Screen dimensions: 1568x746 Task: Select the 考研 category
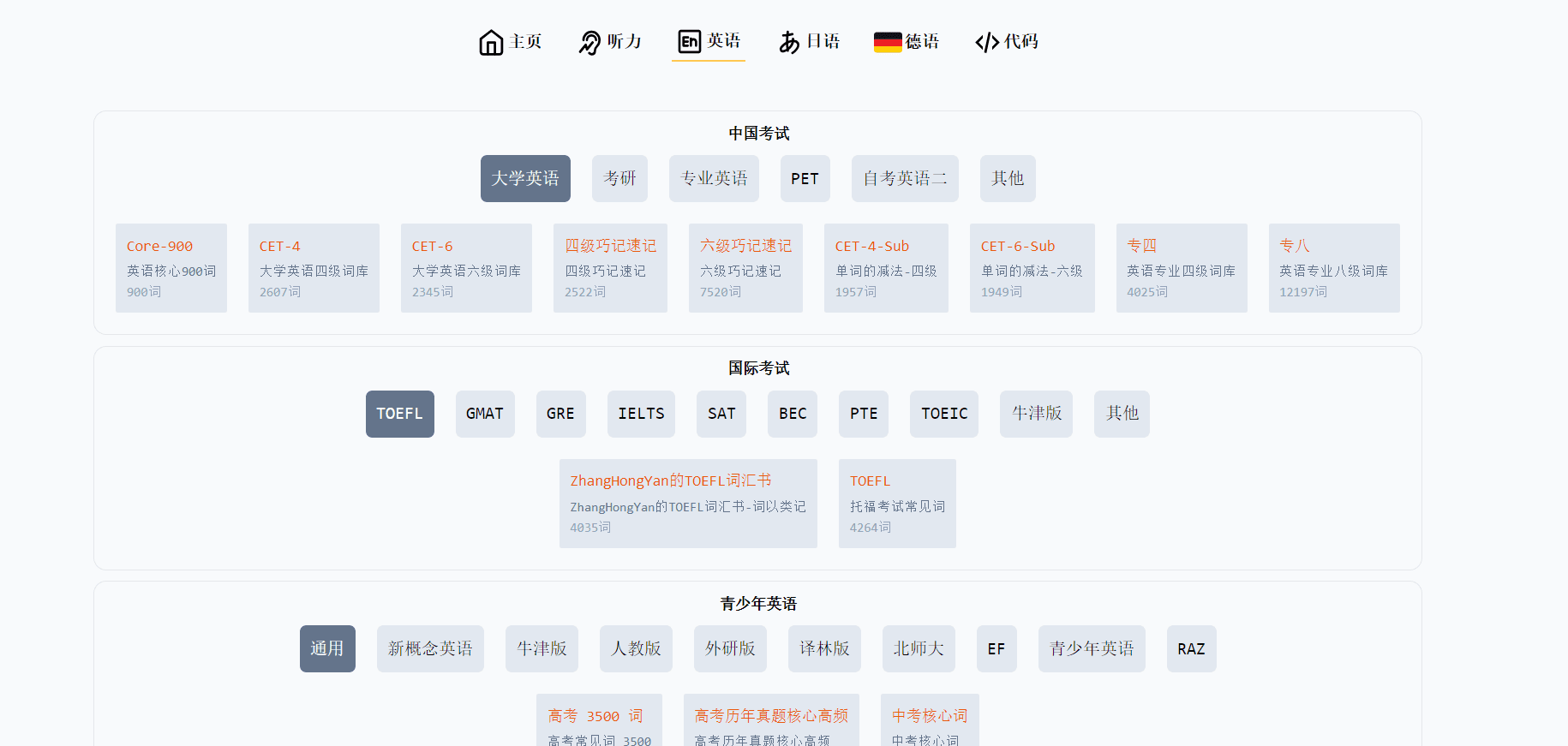point(619,178)
